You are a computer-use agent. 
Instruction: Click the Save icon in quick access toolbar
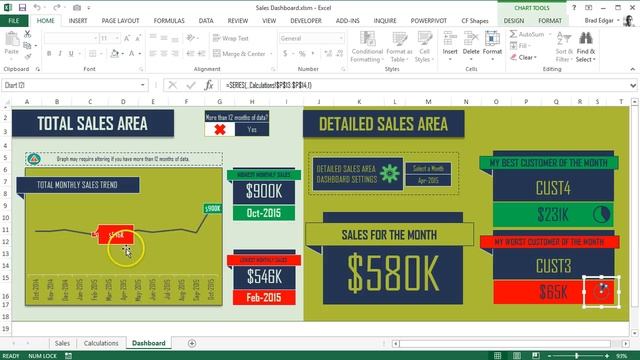pos(22,7)
